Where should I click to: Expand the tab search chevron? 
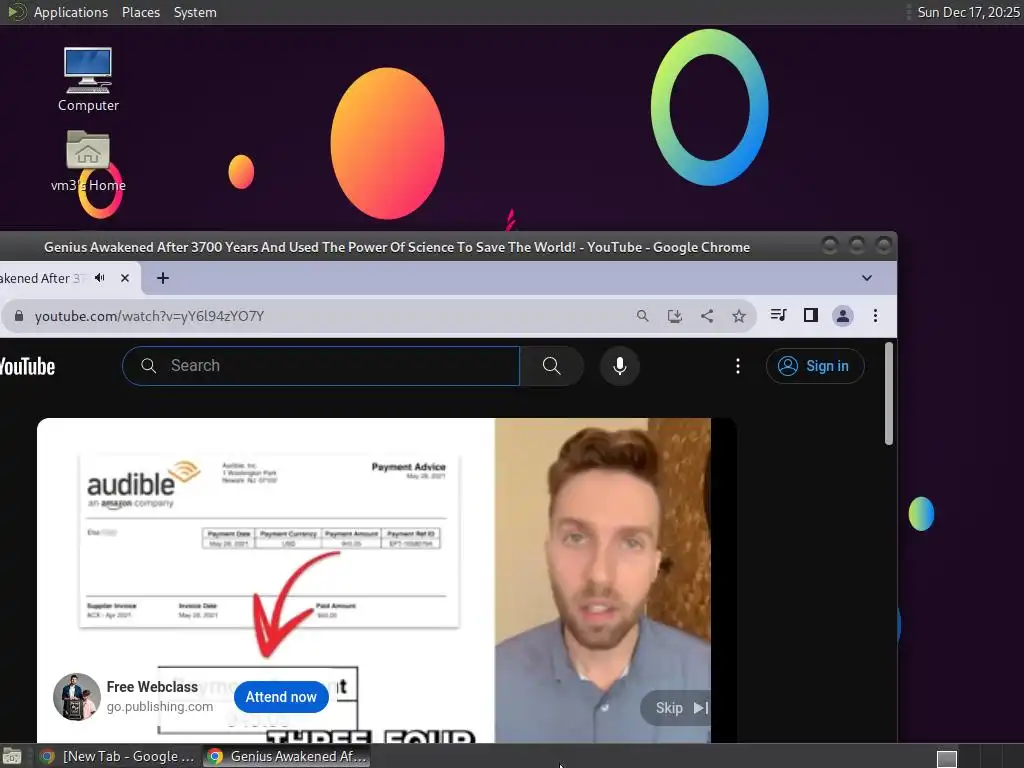(867, 278)
